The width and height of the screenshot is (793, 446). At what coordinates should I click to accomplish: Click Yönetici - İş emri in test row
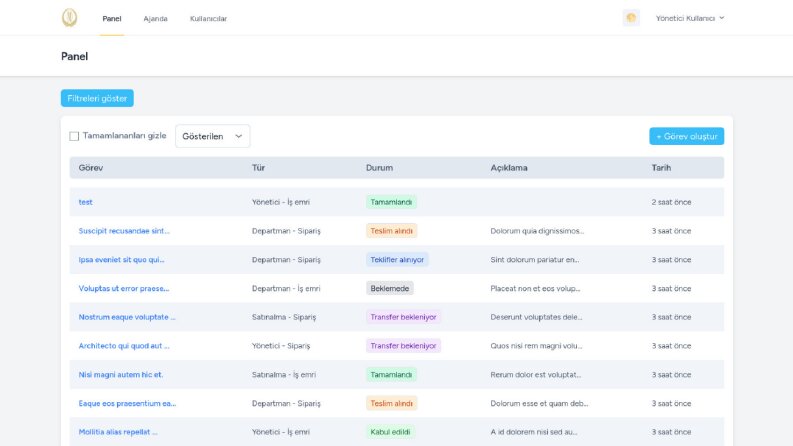pyautogui.click(x=281, y=202)
